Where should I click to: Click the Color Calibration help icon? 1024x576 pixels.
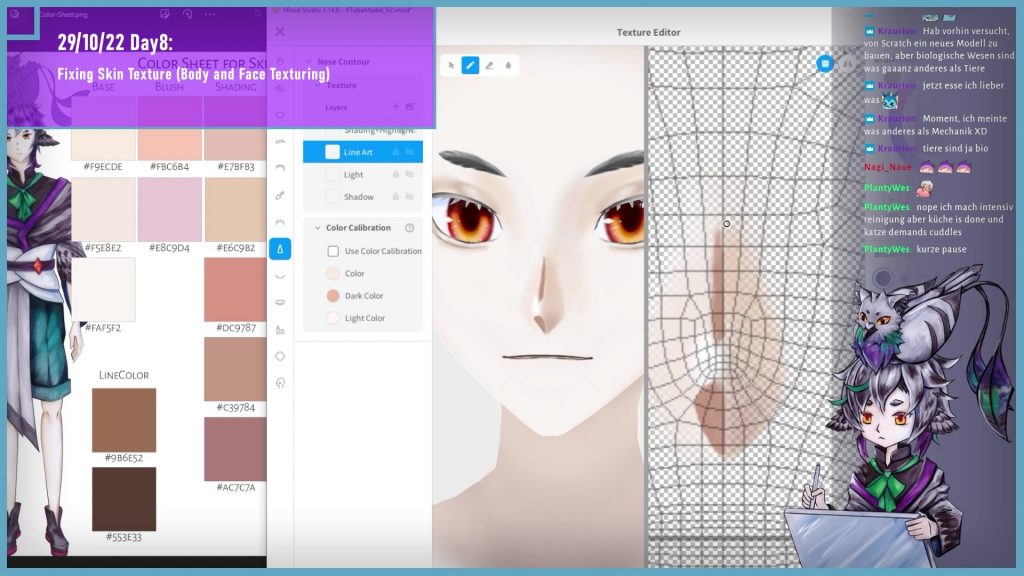tap(410, 228)
